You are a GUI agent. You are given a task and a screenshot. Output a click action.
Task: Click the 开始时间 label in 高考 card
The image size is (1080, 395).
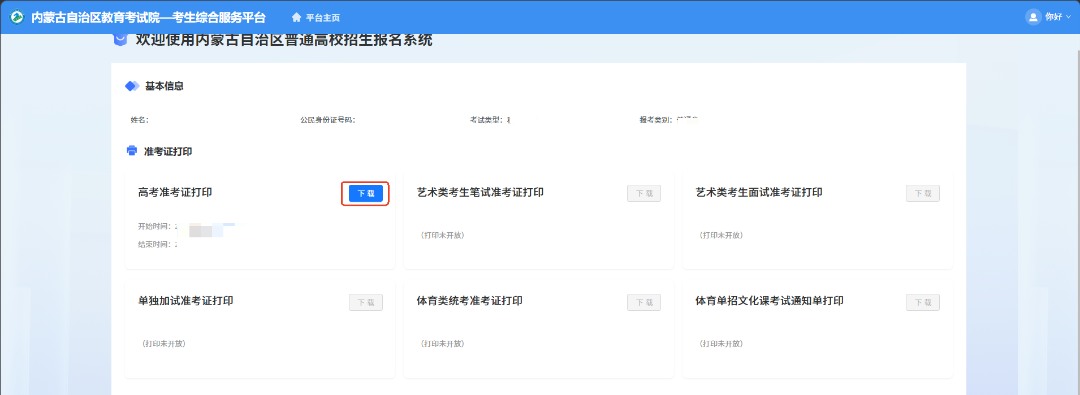coord(155,226)
